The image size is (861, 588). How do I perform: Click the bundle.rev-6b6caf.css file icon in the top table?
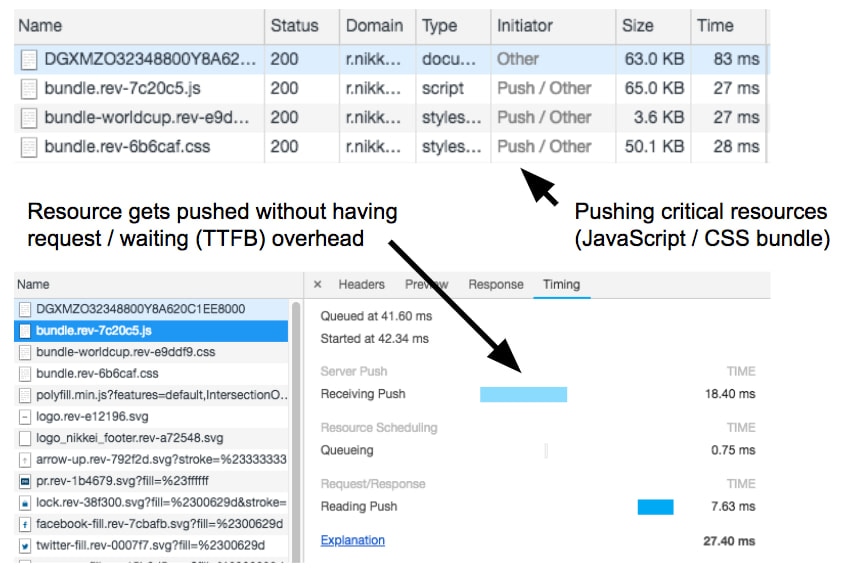tap(29, 147)
